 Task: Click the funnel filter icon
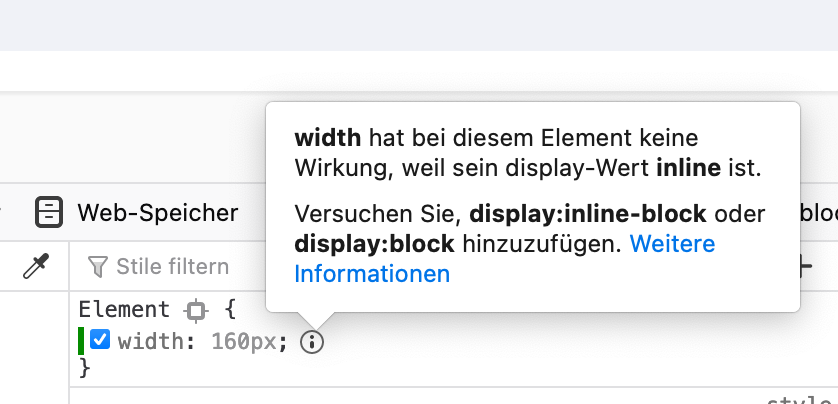pyautogui.click(x=97, y=267)
